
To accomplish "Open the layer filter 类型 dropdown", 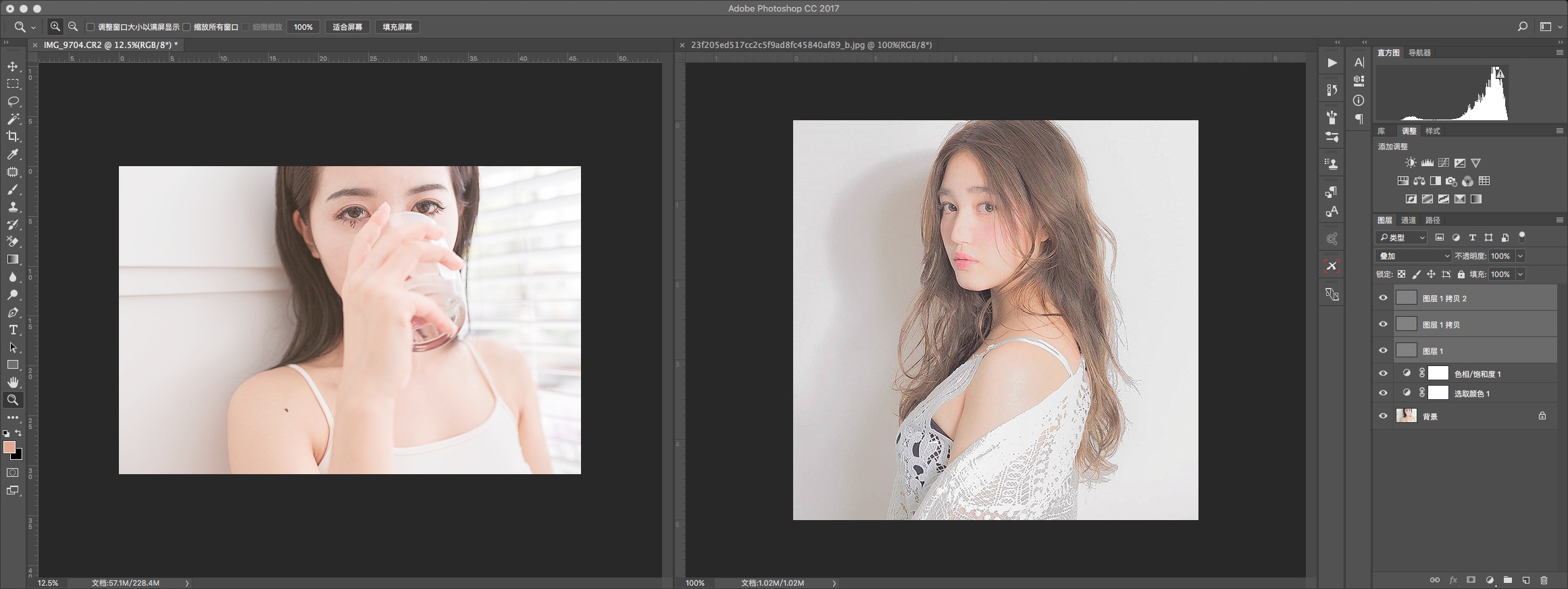I will (1402, 238).
